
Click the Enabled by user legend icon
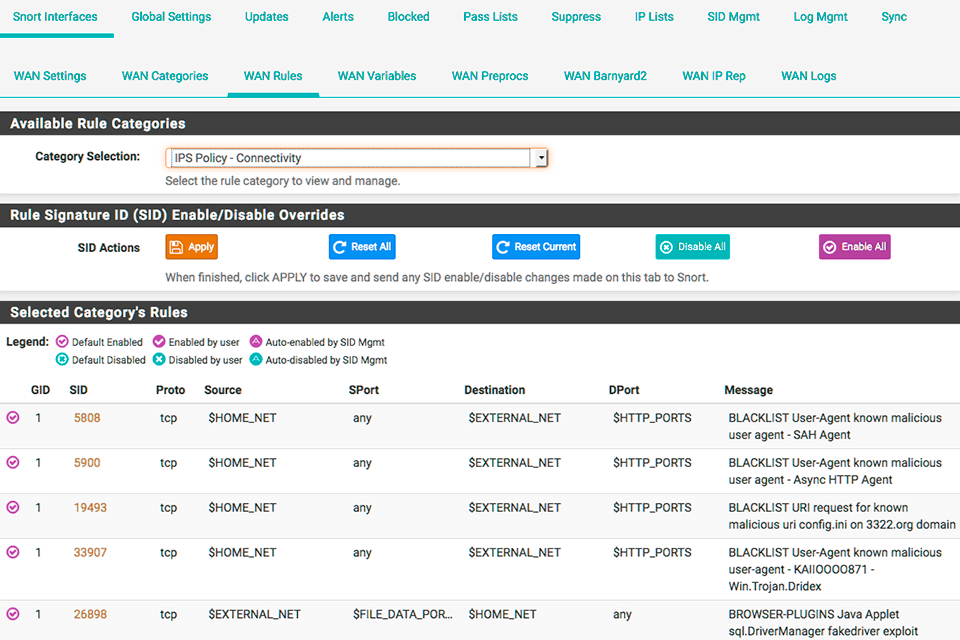(x=159, y=341)
